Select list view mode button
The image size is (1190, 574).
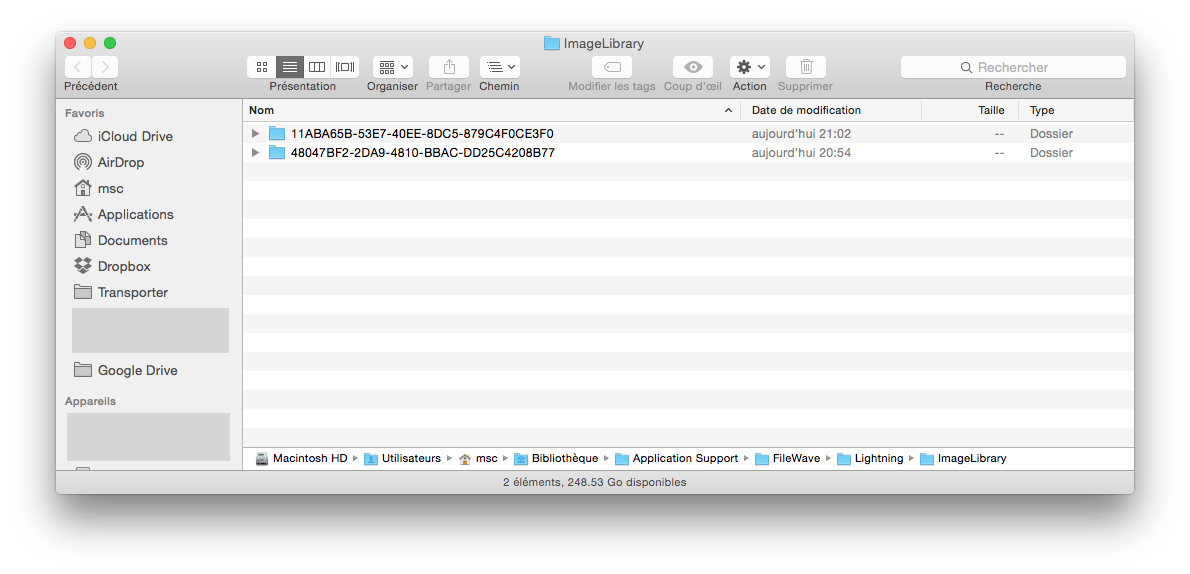coord(290,67)
